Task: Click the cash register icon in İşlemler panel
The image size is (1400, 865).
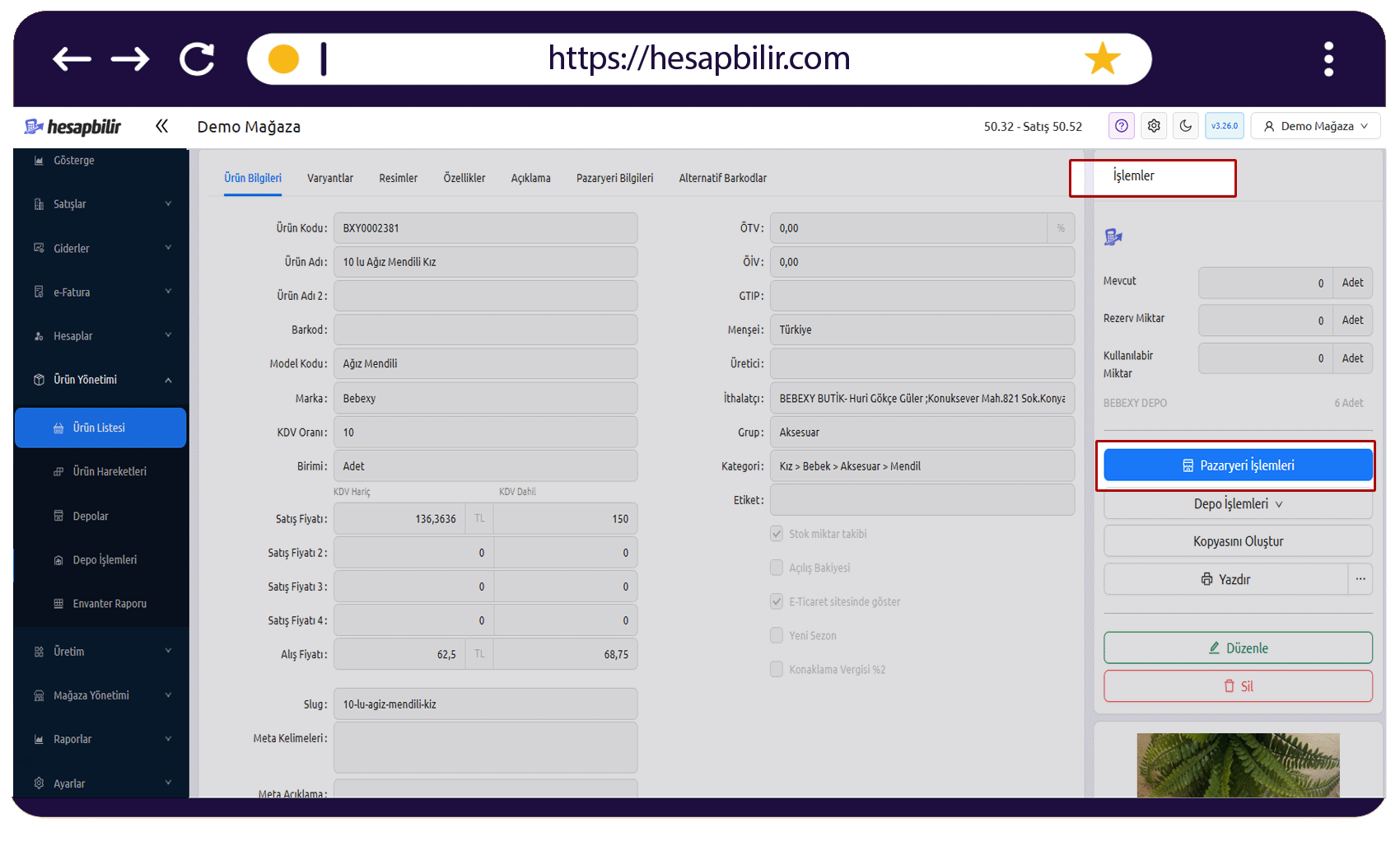Action: pos(1113,237)
